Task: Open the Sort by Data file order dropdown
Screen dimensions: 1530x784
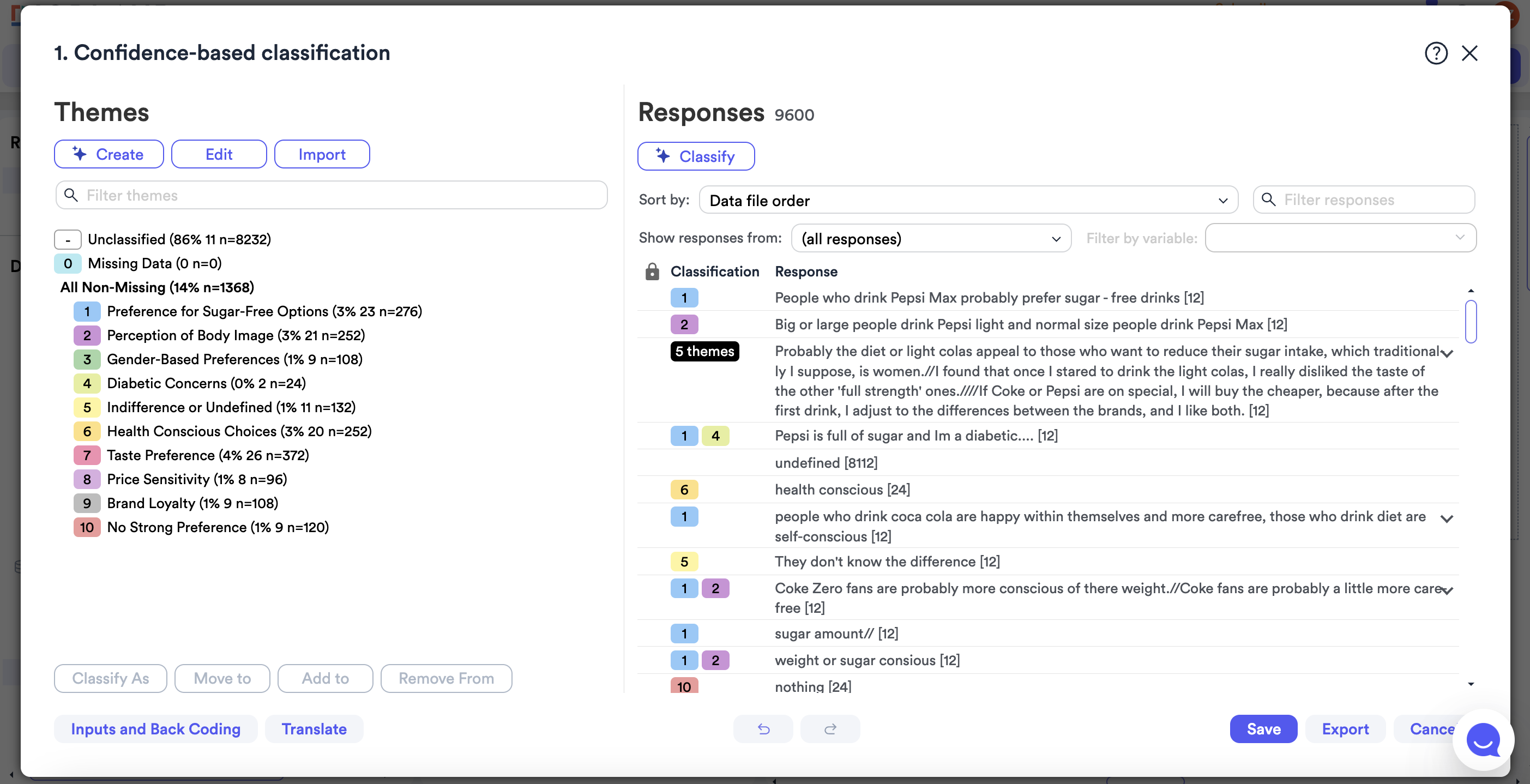Action: pos(969,200)
